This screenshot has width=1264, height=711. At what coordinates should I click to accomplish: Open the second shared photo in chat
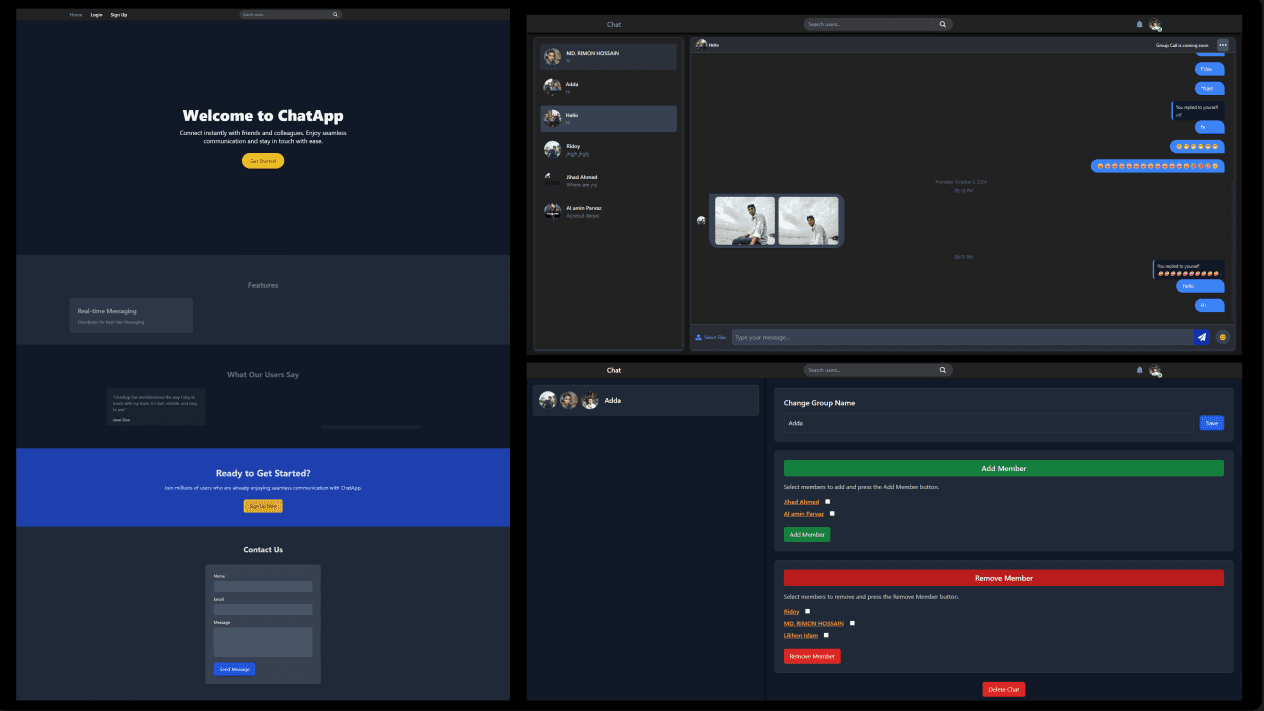coord(809,221)
